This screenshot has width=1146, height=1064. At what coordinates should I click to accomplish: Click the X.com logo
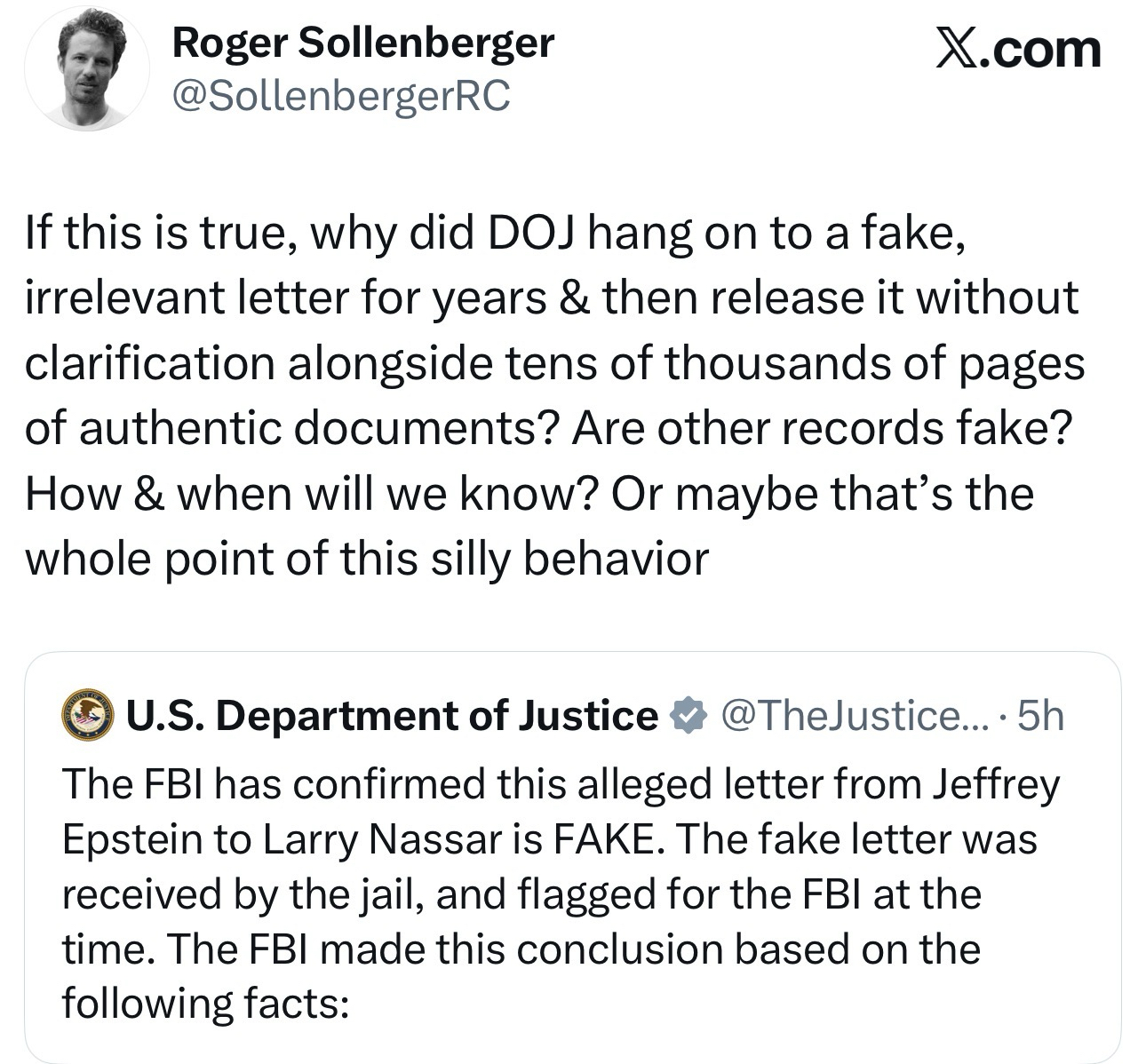1018,49
